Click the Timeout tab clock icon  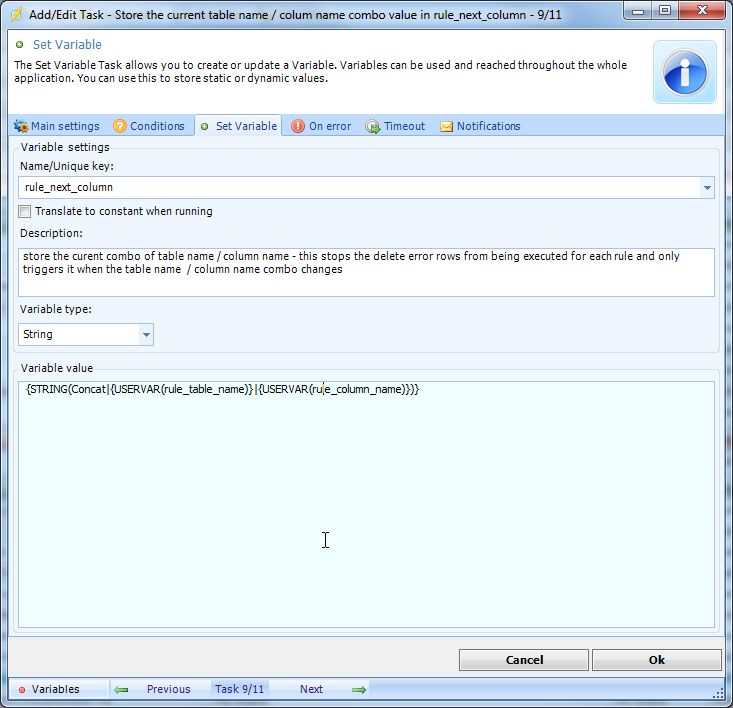373,126
